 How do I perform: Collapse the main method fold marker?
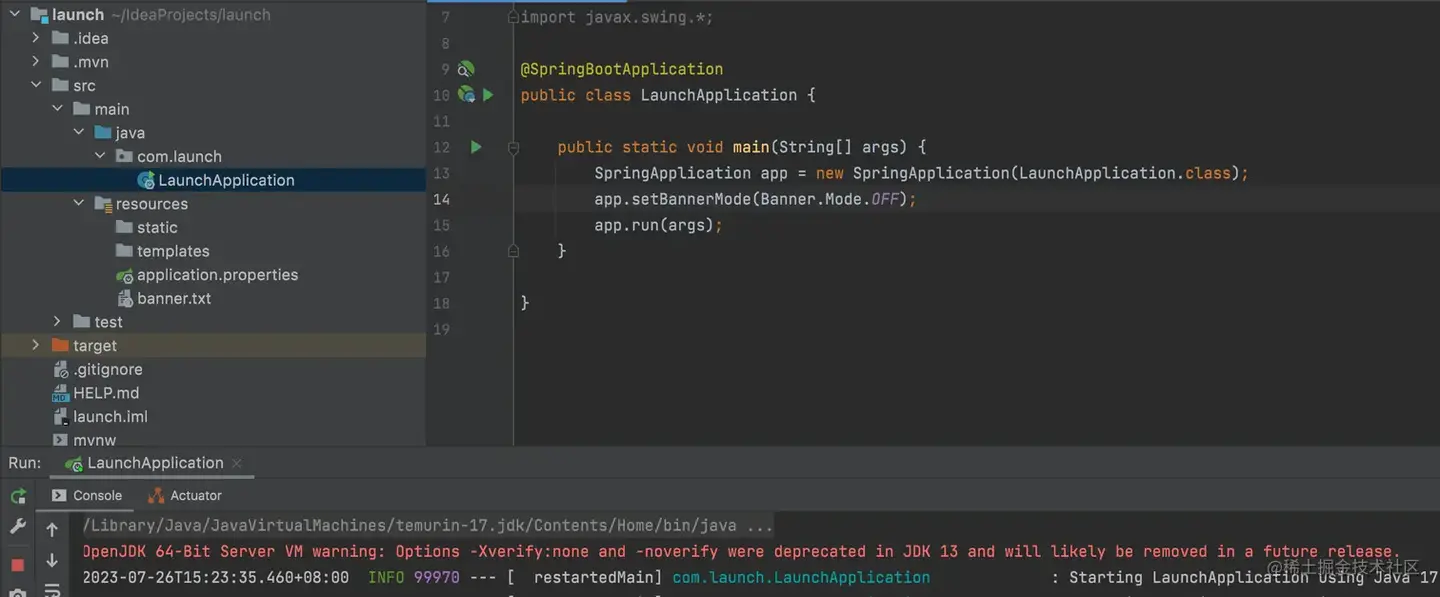tap(513, 146)
